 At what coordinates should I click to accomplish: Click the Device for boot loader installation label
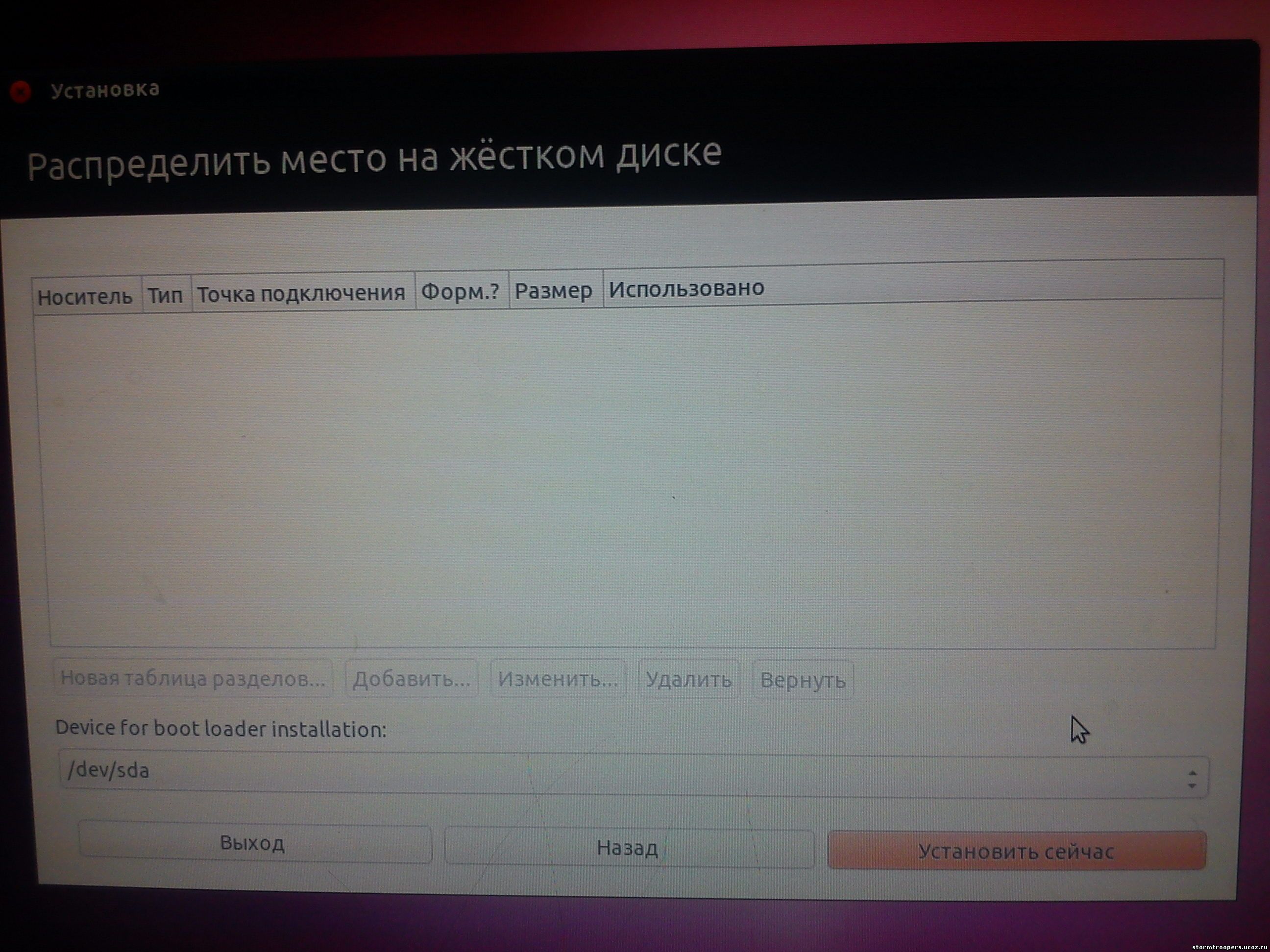click(x=220, y=729)
